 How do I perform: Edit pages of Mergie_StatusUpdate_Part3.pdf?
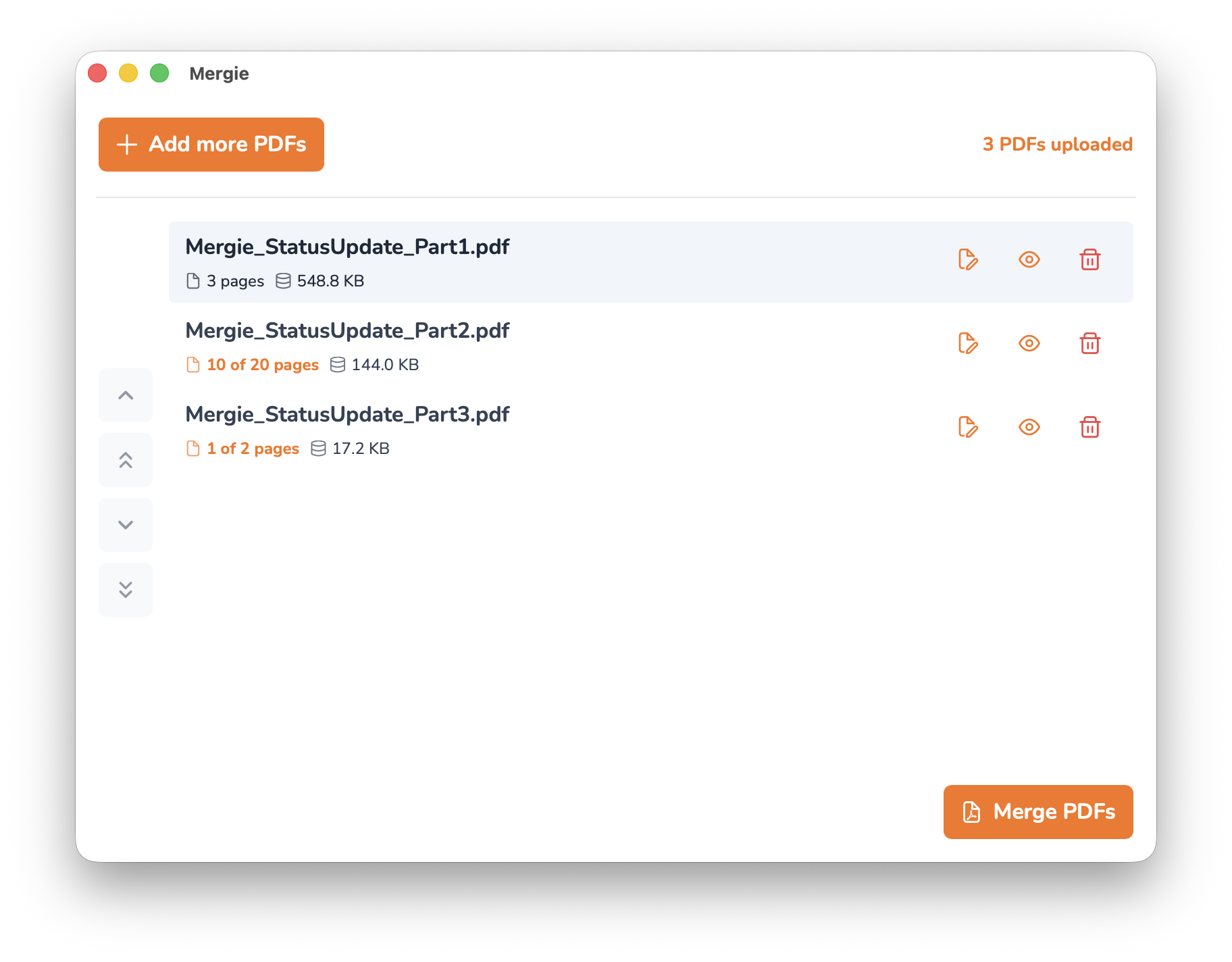coord(968,427)
